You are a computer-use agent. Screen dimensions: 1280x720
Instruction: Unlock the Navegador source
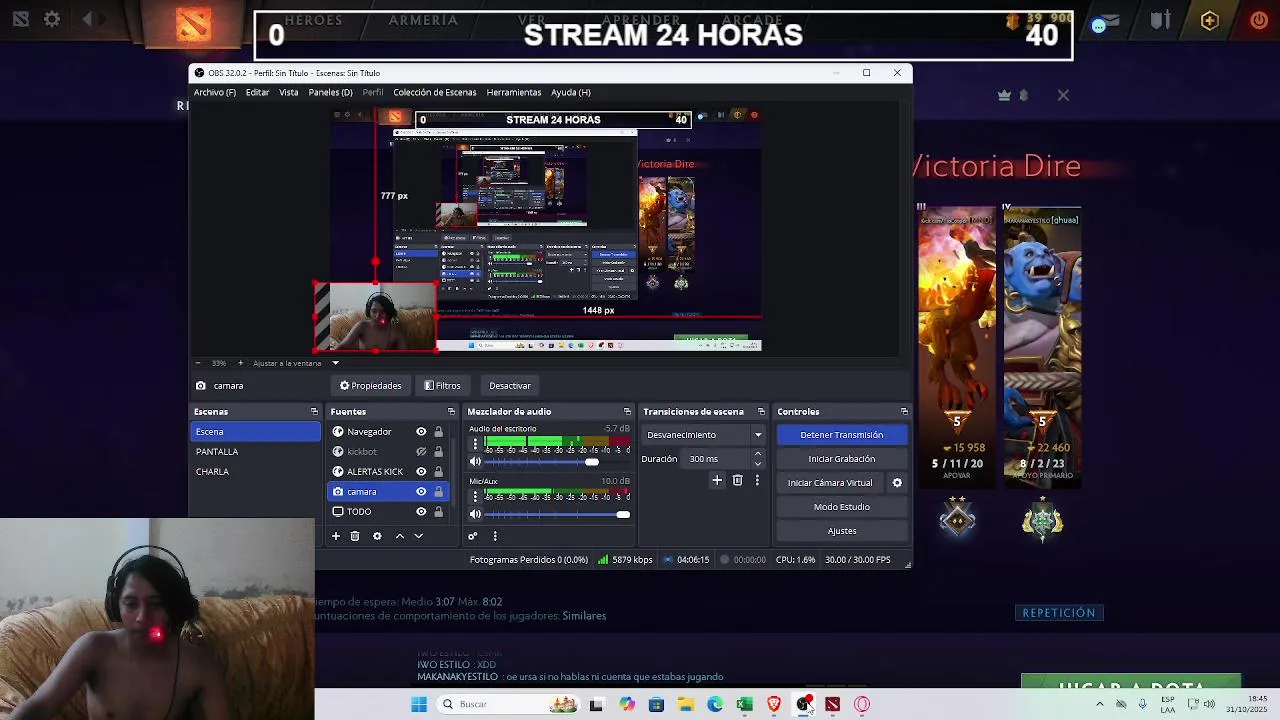click(438, 432)
